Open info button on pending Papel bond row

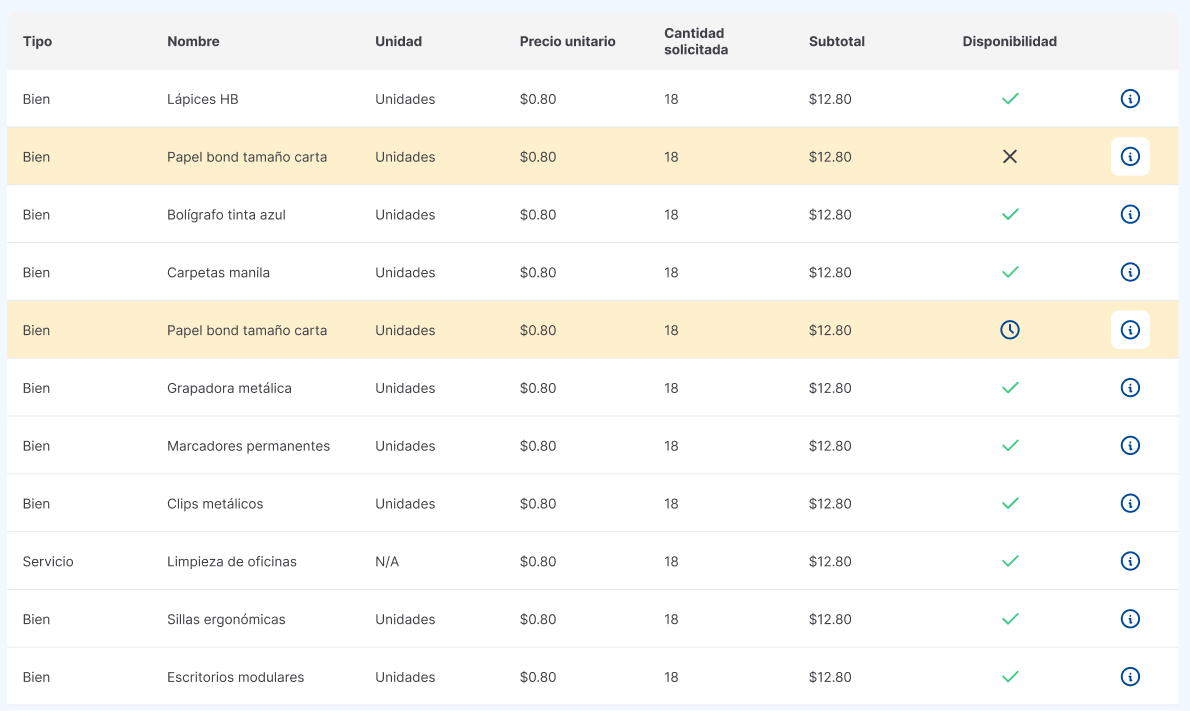tap(1130, 330)
